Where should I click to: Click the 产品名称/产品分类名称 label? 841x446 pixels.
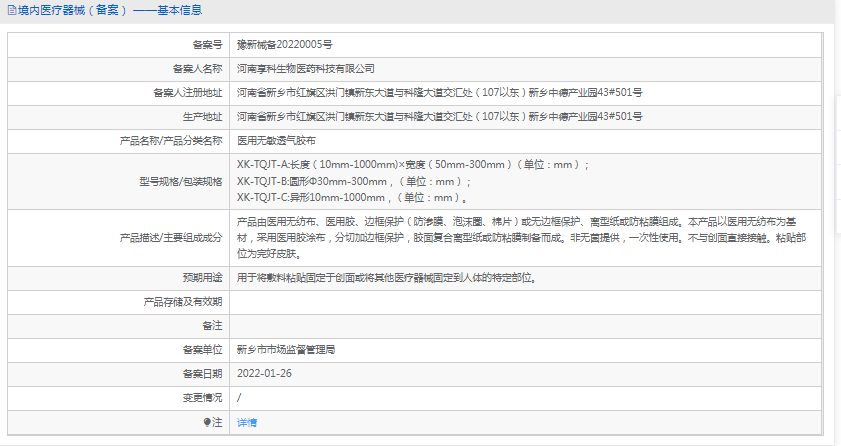point(171,140)
